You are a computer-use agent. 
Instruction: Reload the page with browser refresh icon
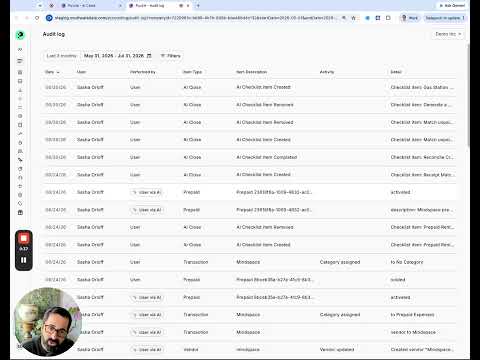point(37,18)
